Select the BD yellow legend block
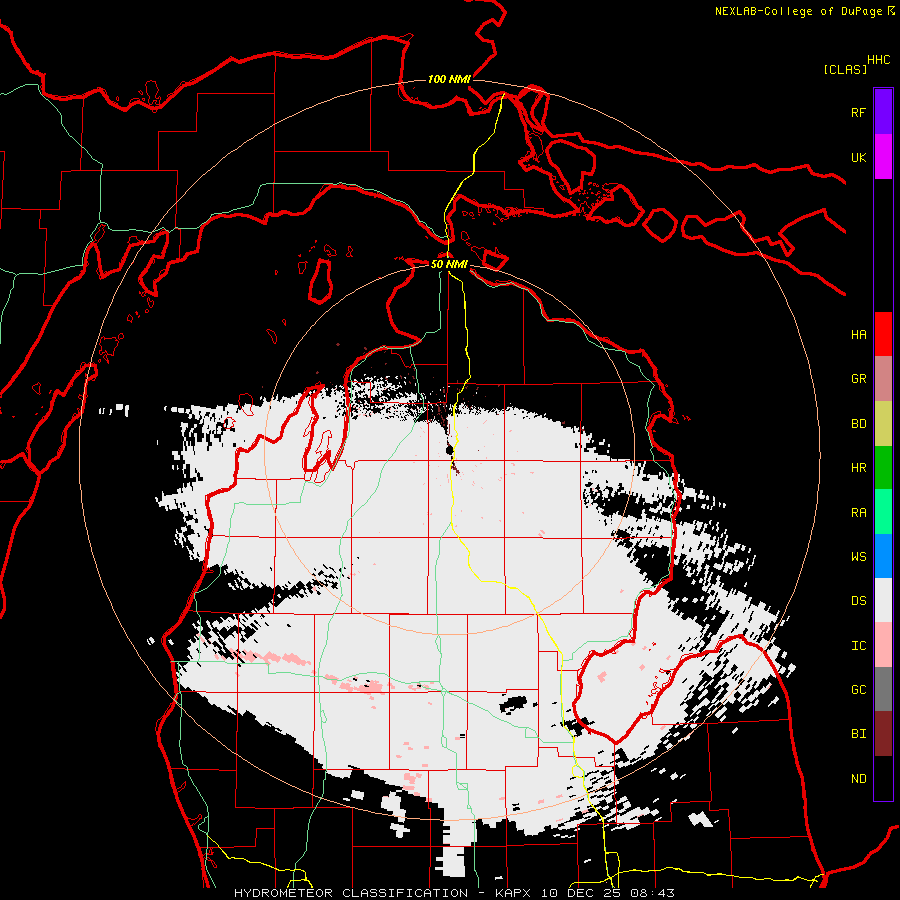 pyautogui.click(x=883, y=424)
